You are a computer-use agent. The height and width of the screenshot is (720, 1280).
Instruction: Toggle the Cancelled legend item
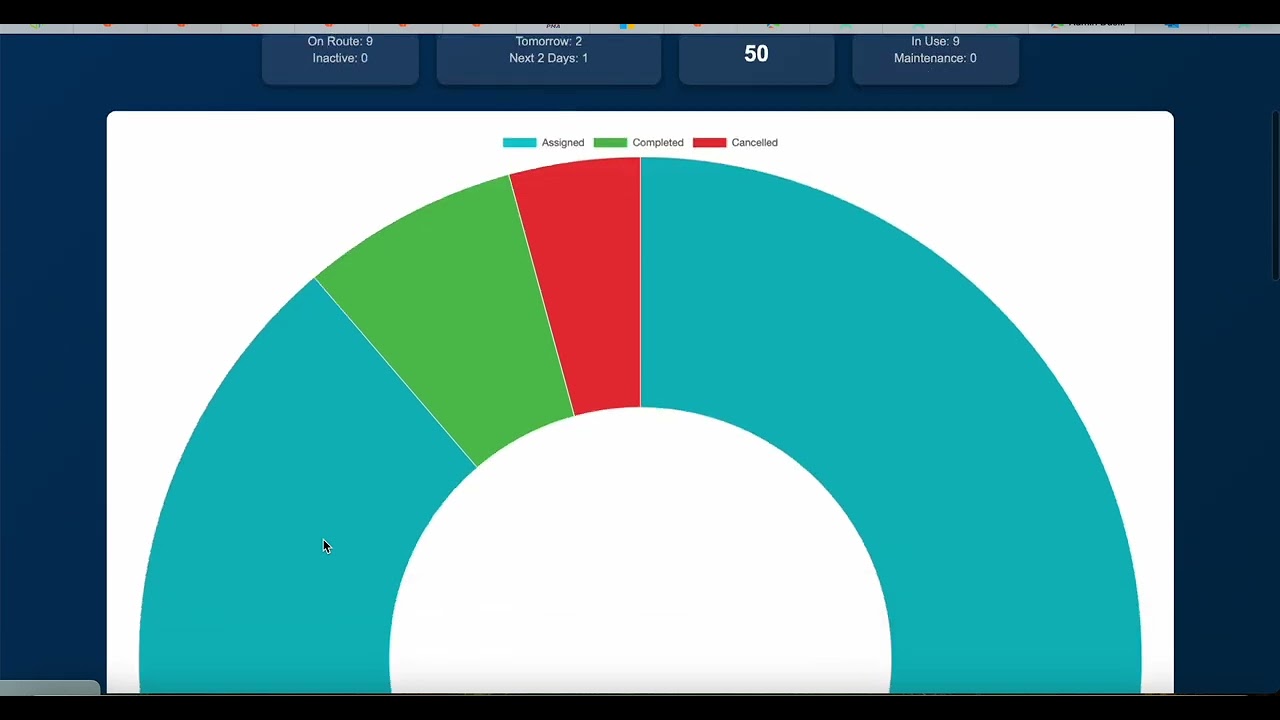click(735, 142)
